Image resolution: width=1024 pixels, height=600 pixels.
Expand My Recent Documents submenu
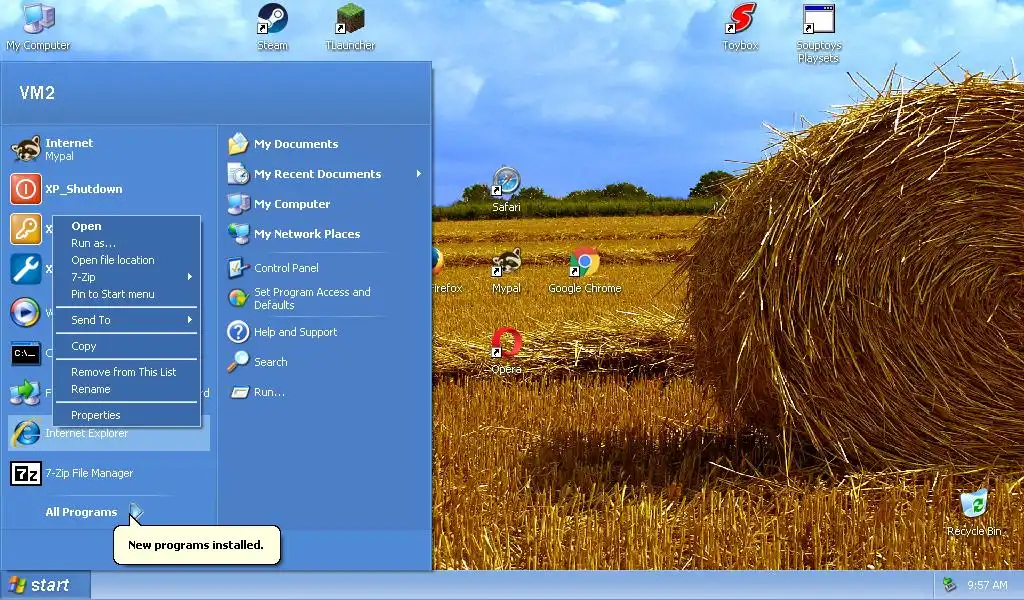pyautogui.click(x=325, y=174)
